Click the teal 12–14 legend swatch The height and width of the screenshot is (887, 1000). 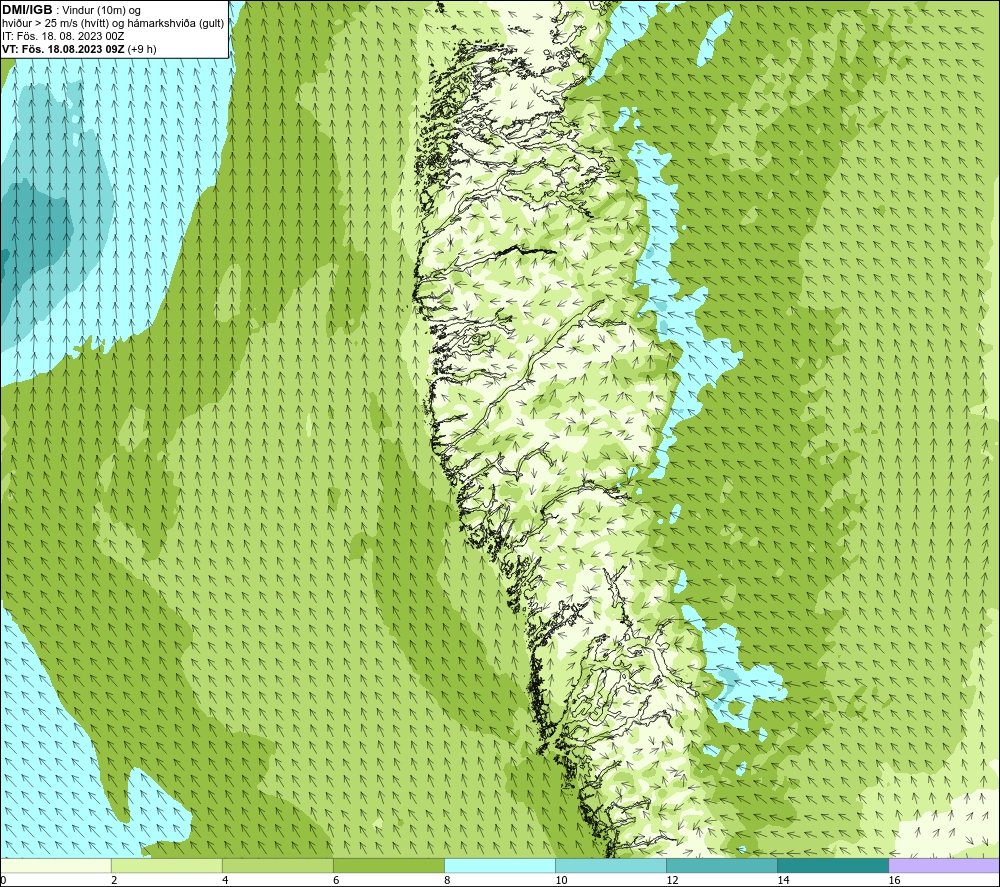coord(722,865)
